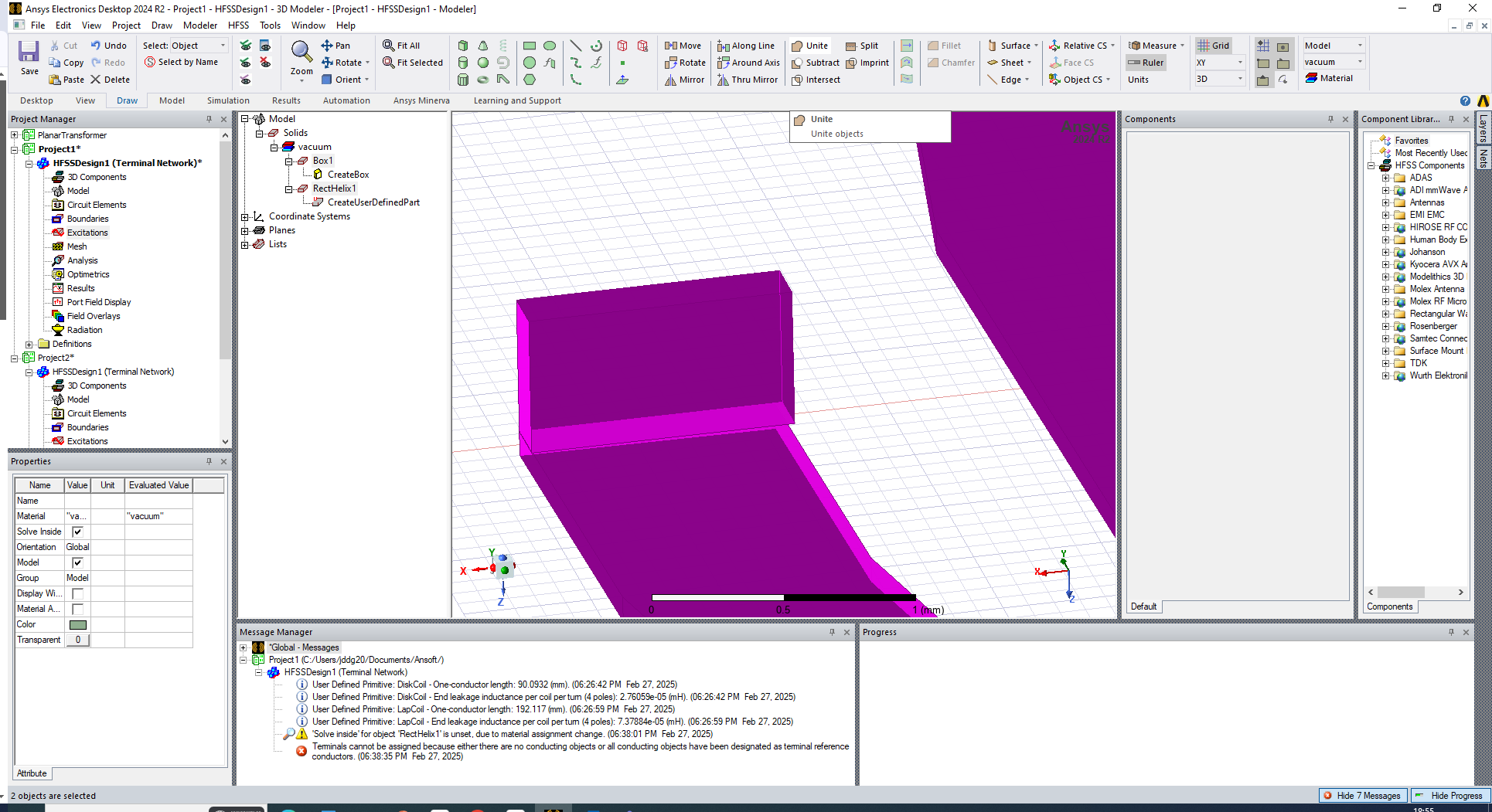Click the Hide Progress button

pyautogui.click(x=1449, y=796)
